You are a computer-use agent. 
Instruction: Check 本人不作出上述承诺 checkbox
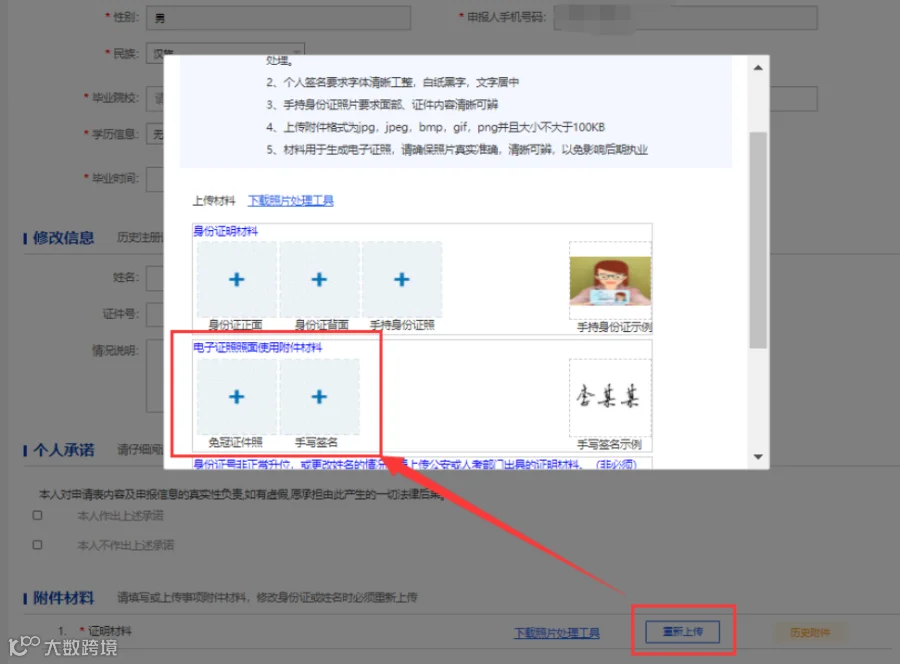click(37, 545)
